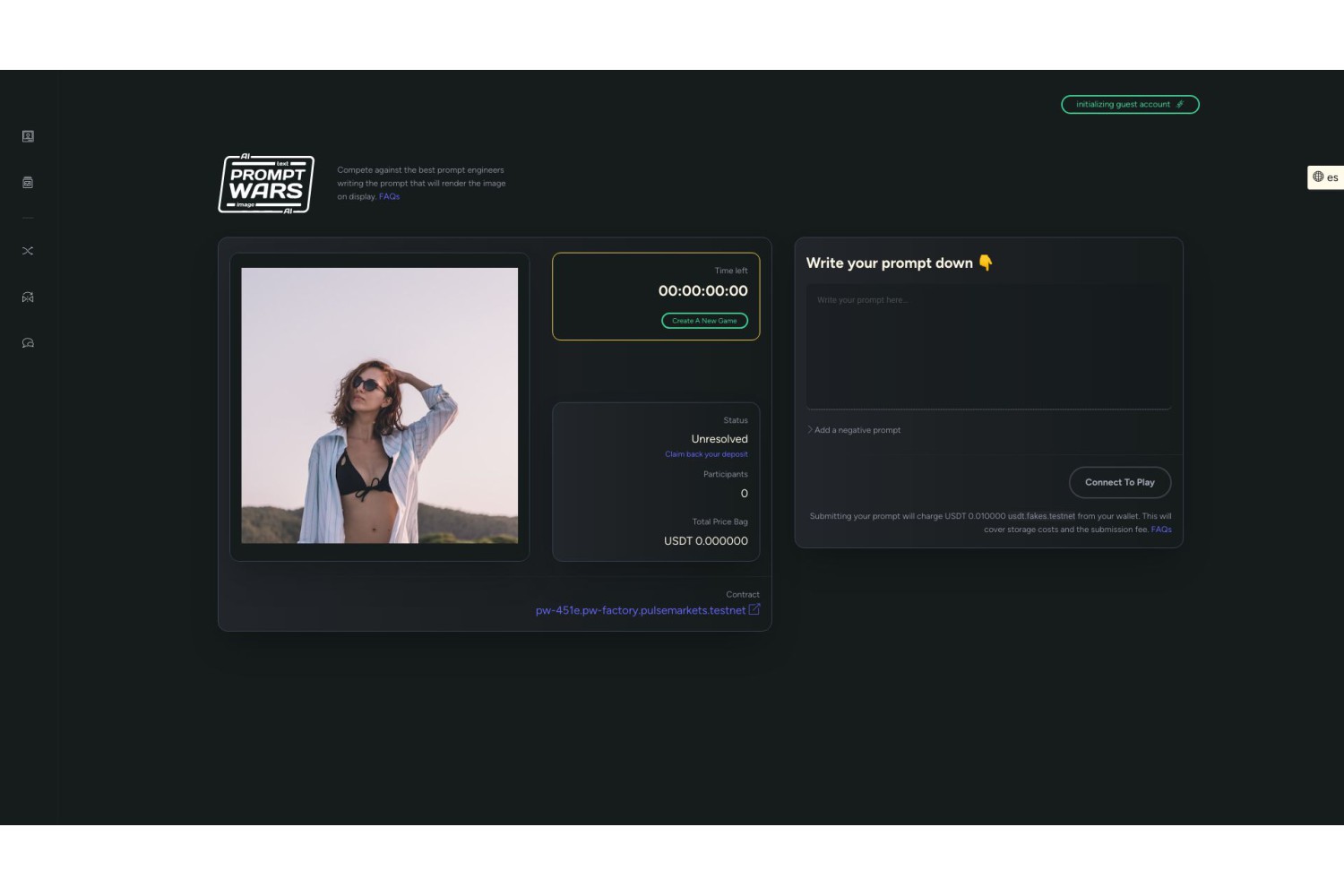Screen dimensions: 1344x896
Task: Click 'initializing guest account' button
Action: (x=1130, y=105)
